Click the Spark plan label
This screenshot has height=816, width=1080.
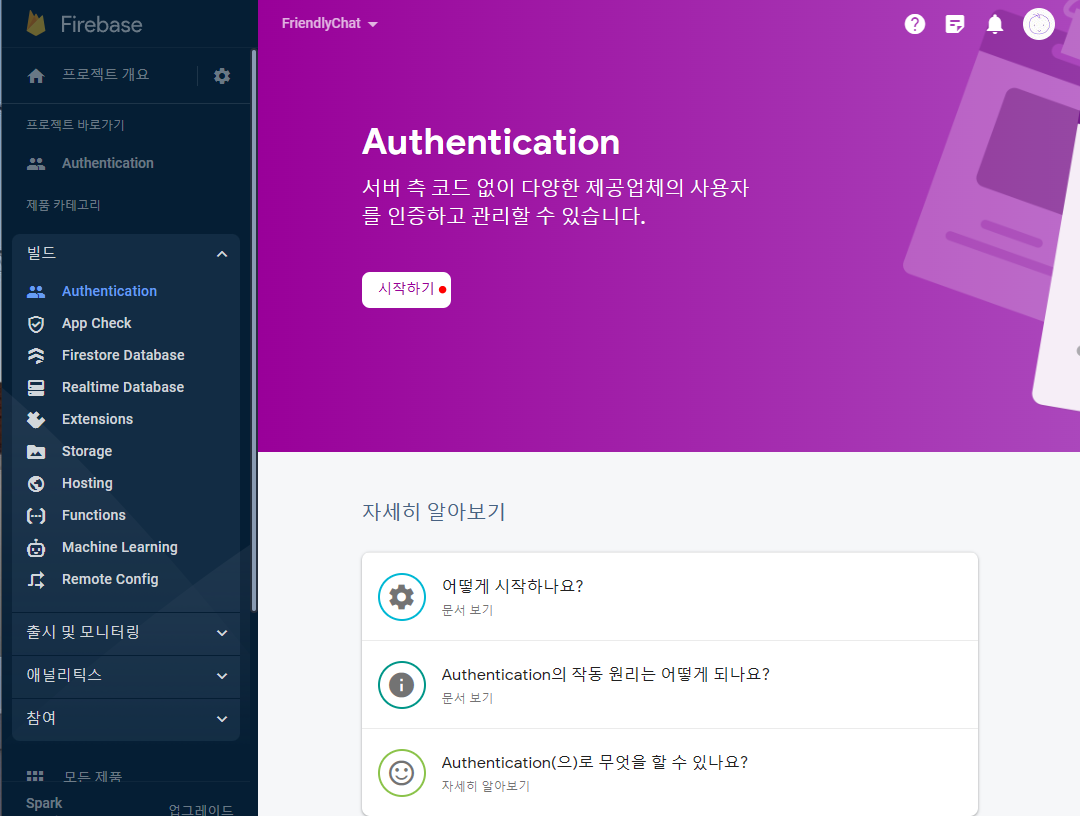(44, 803)
